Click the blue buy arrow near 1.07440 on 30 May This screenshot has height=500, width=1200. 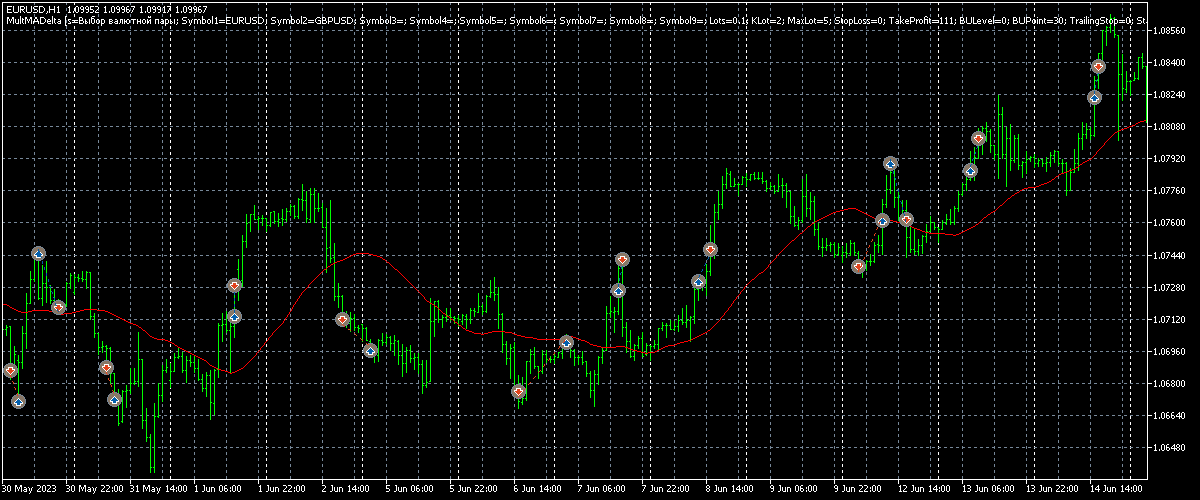click(38, 254)
